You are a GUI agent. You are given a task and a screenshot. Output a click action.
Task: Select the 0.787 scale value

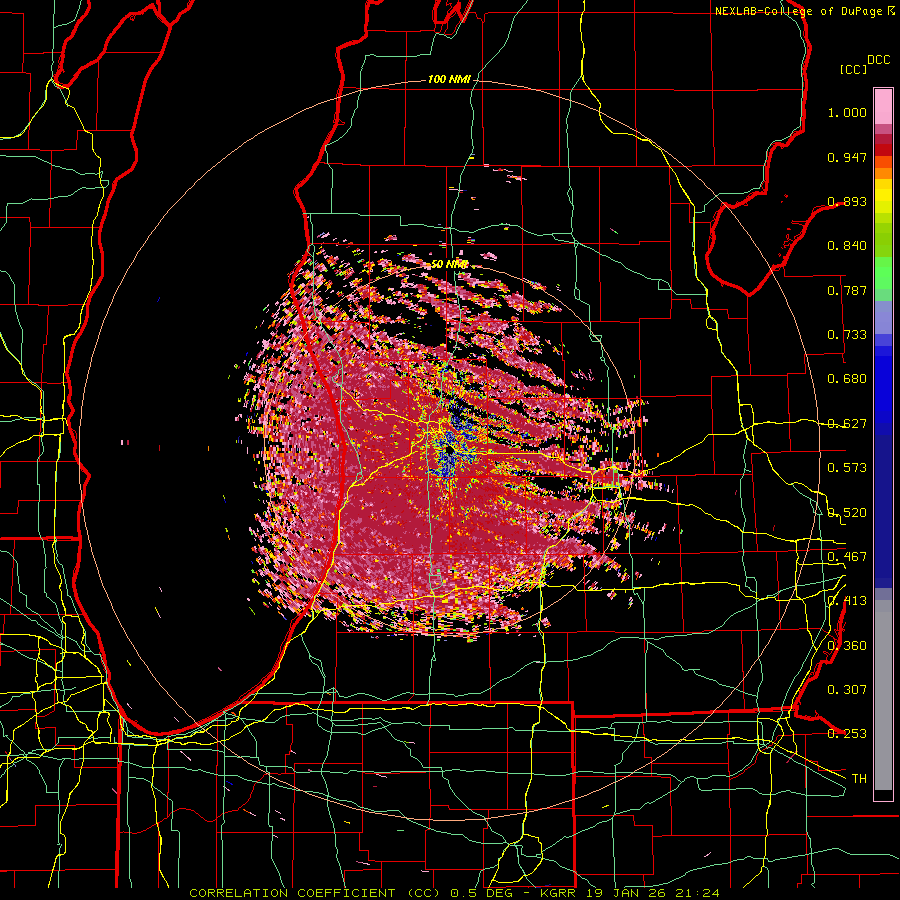click(x=847, y=290)
